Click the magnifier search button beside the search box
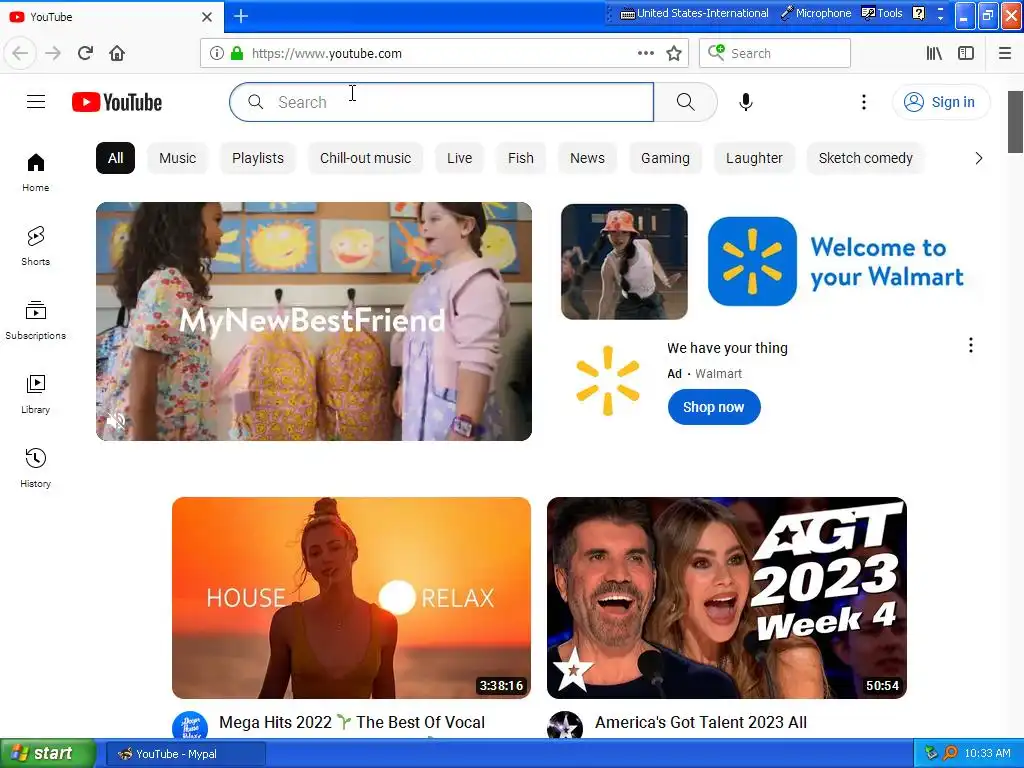This screenshot has width=1024, height=768. point(685,102)
